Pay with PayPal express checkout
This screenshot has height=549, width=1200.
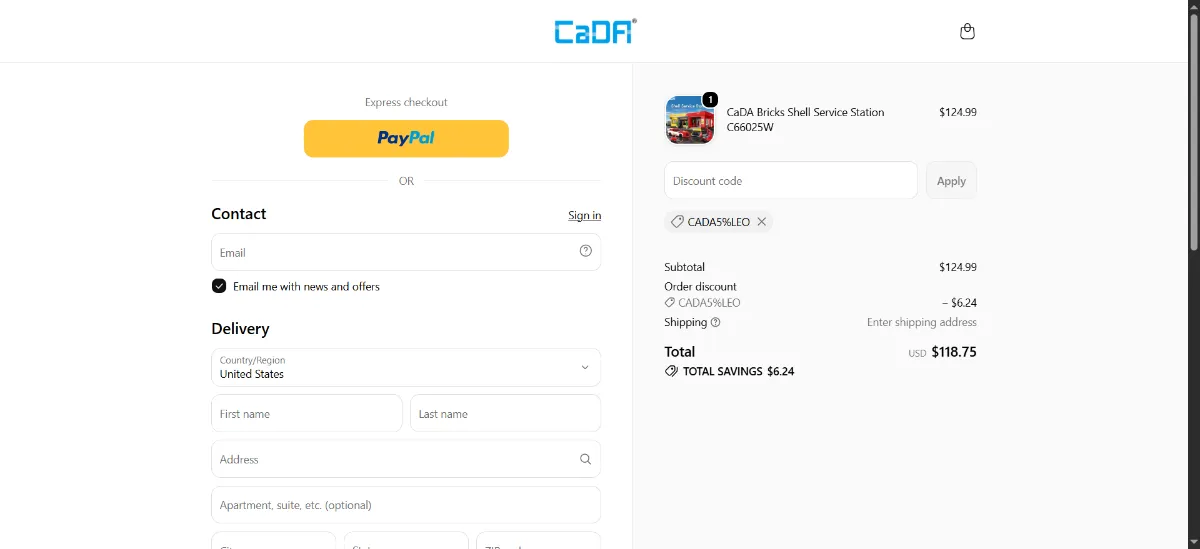click(x=406, y=138)
